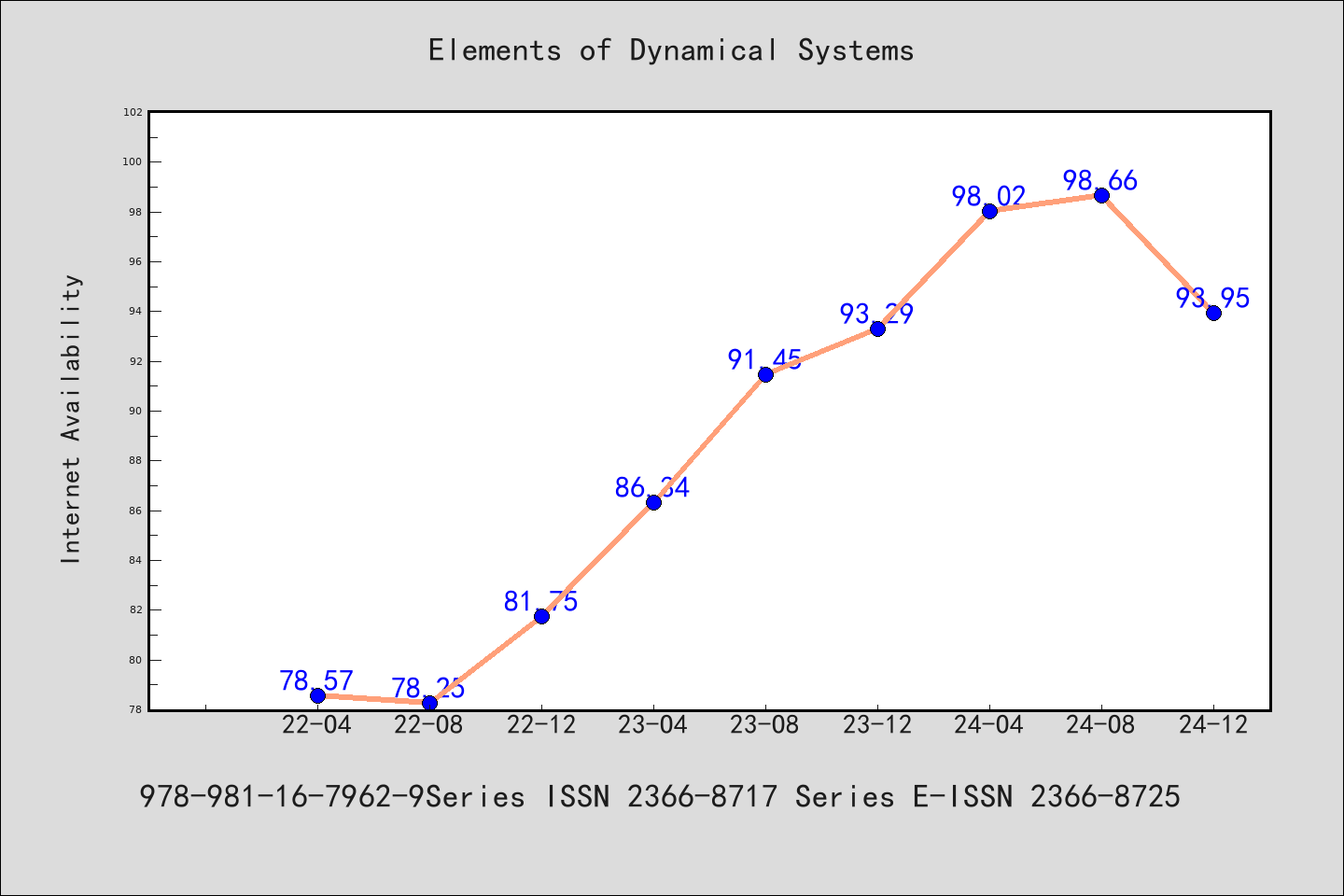Click the y-axis tick label '92'
The image size is (1344, 896).
[x=136, y=361]
